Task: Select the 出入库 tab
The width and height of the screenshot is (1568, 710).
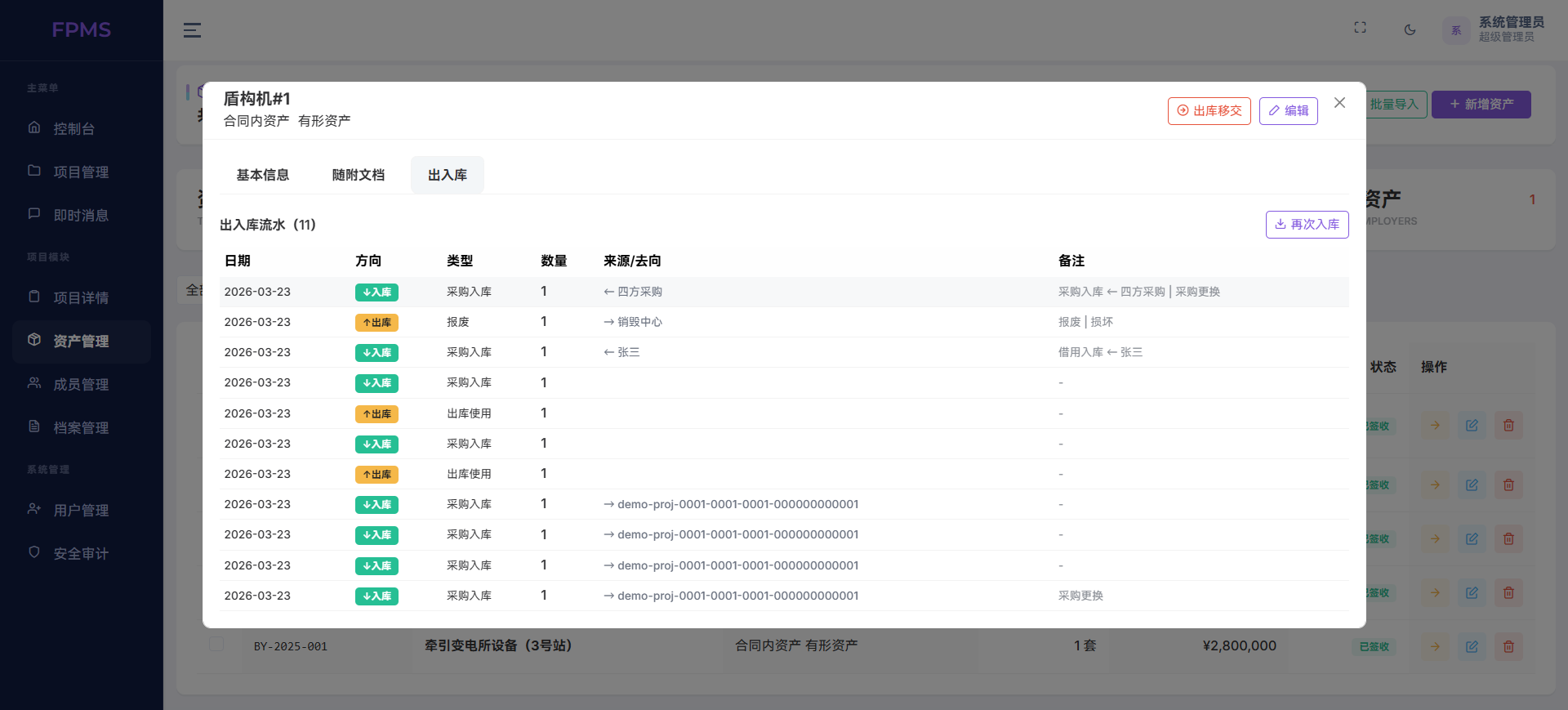Action: click(447, 175)
